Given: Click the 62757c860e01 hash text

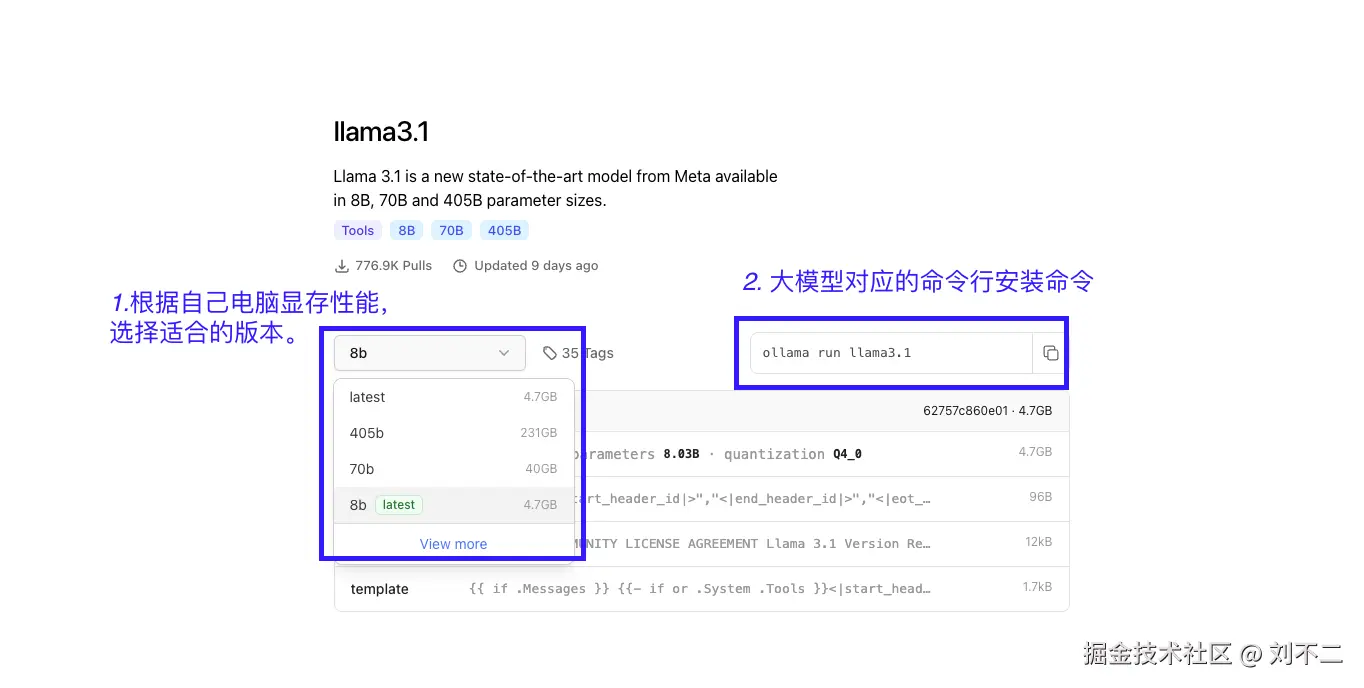Looking at the screenshot, I should coord(965,411).
